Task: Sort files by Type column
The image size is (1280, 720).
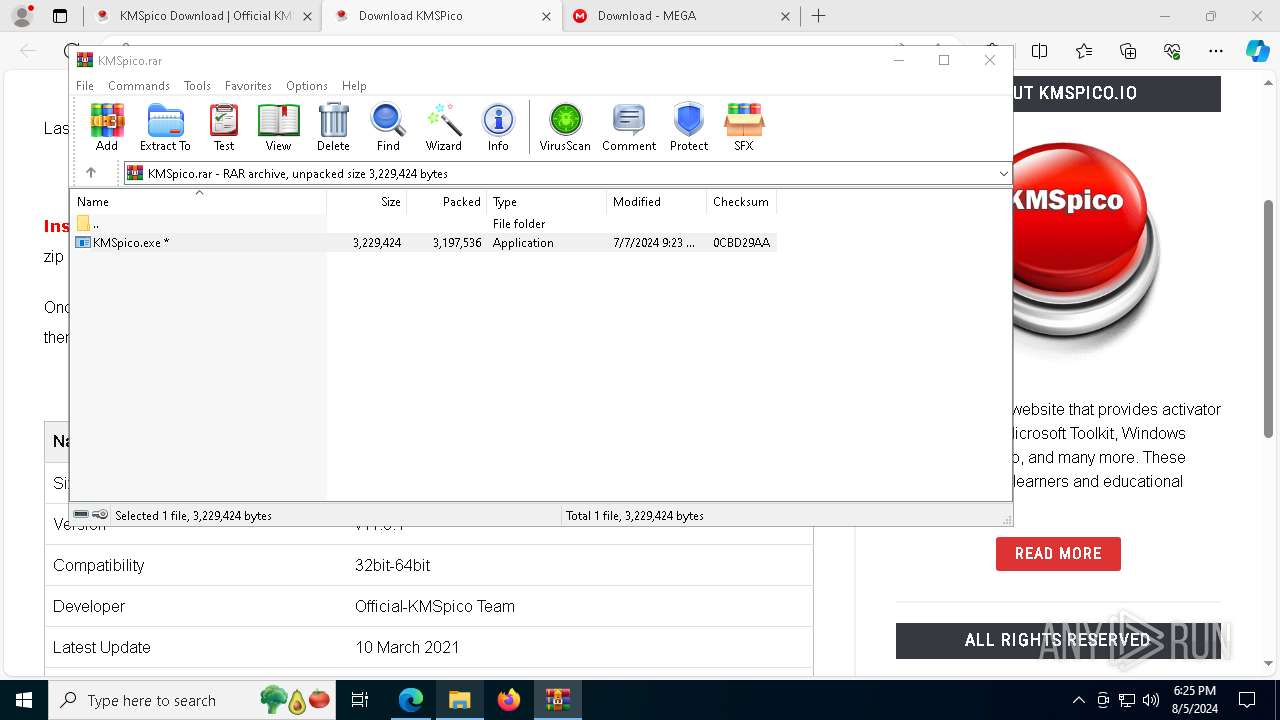Action: point(547,202)
